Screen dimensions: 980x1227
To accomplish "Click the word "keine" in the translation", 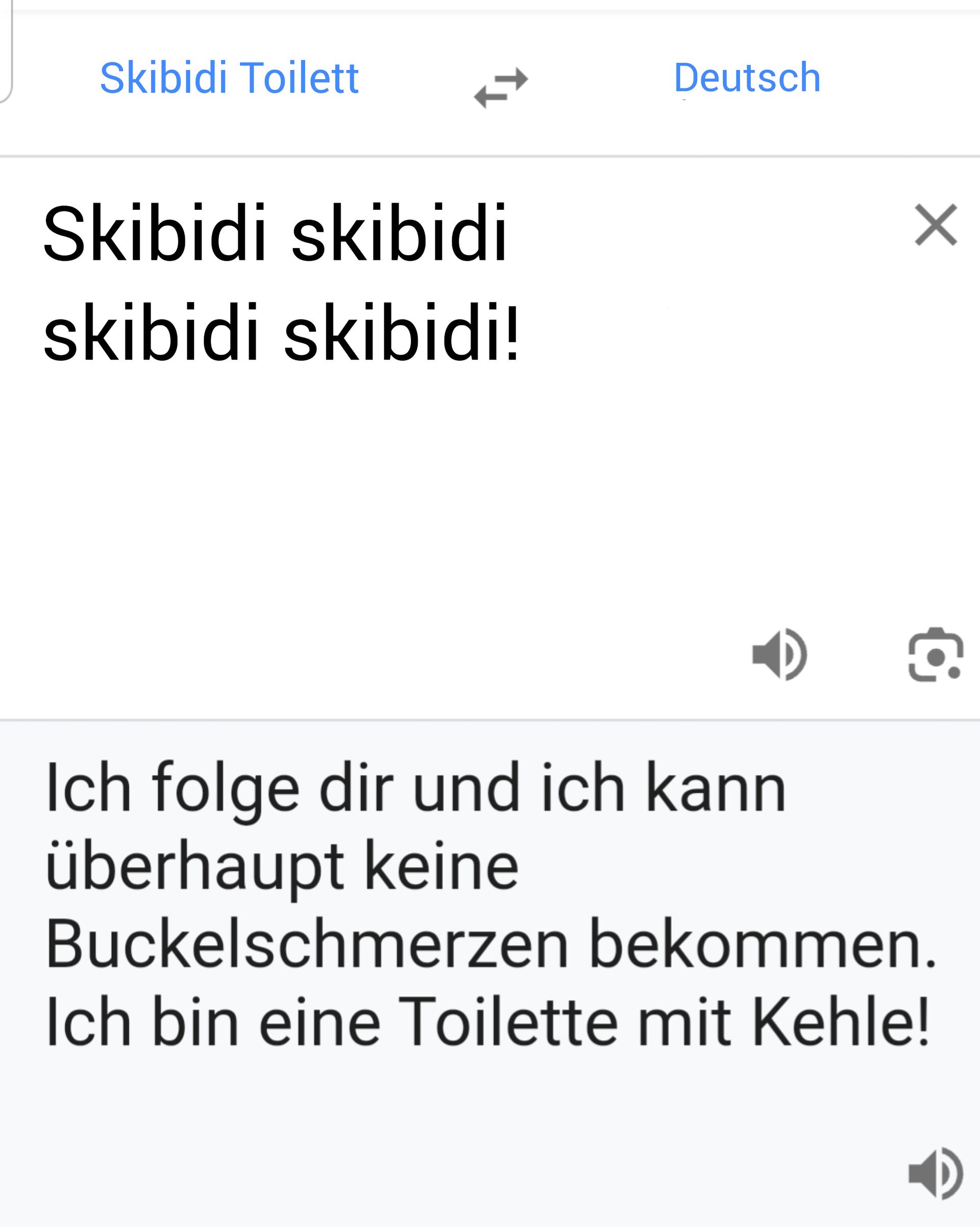I will coord(442,867).
